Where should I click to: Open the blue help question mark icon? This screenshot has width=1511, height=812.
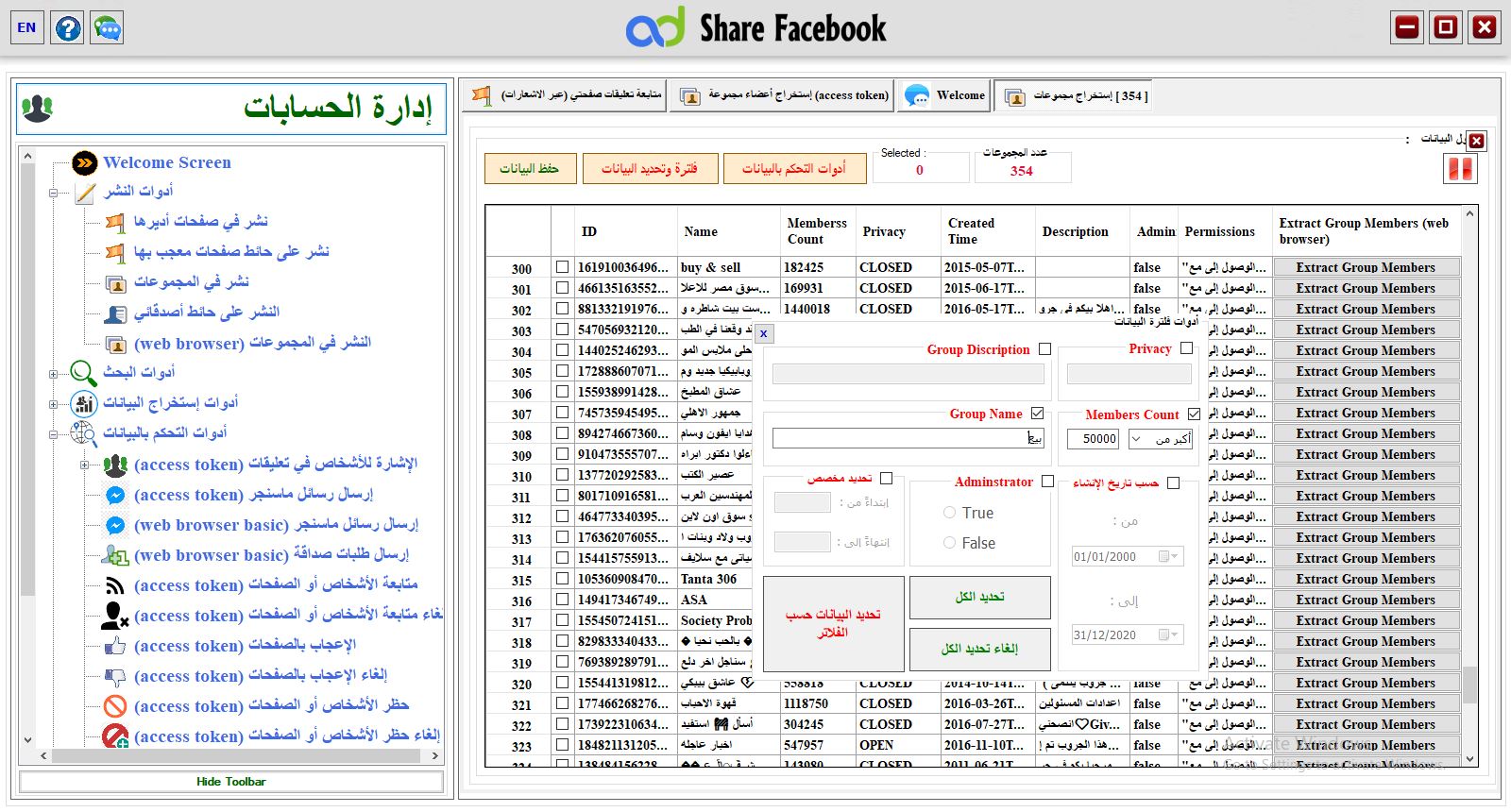[x=68, y=27]
